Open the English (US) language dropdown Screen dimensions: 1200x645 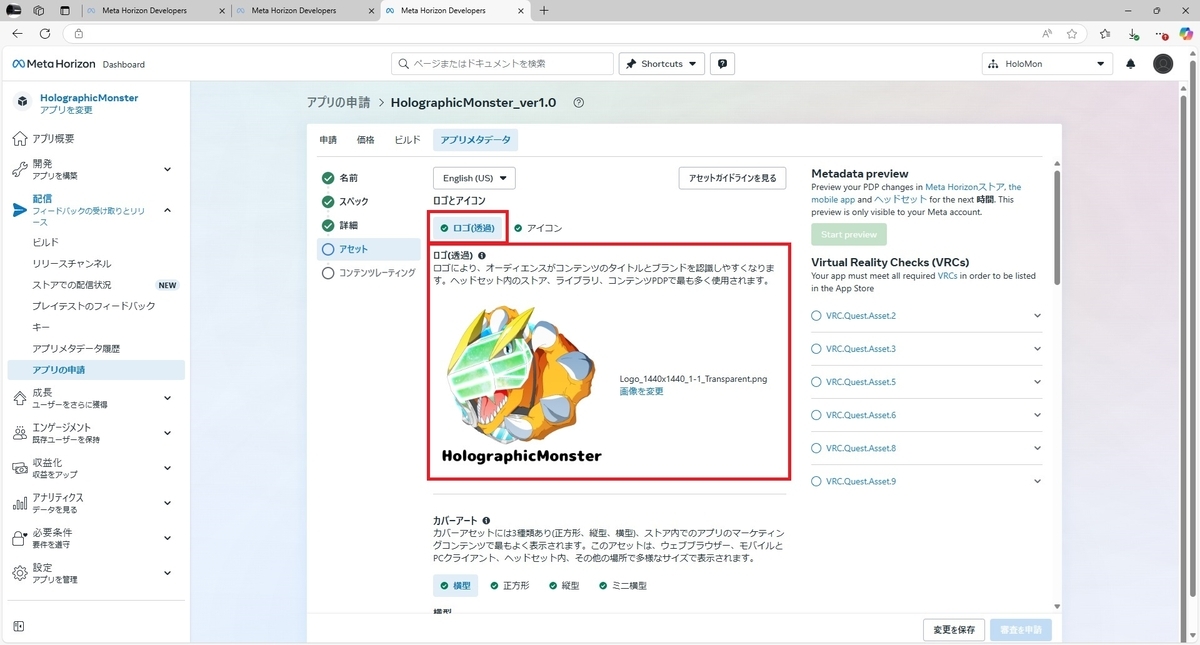pos(474,178)
